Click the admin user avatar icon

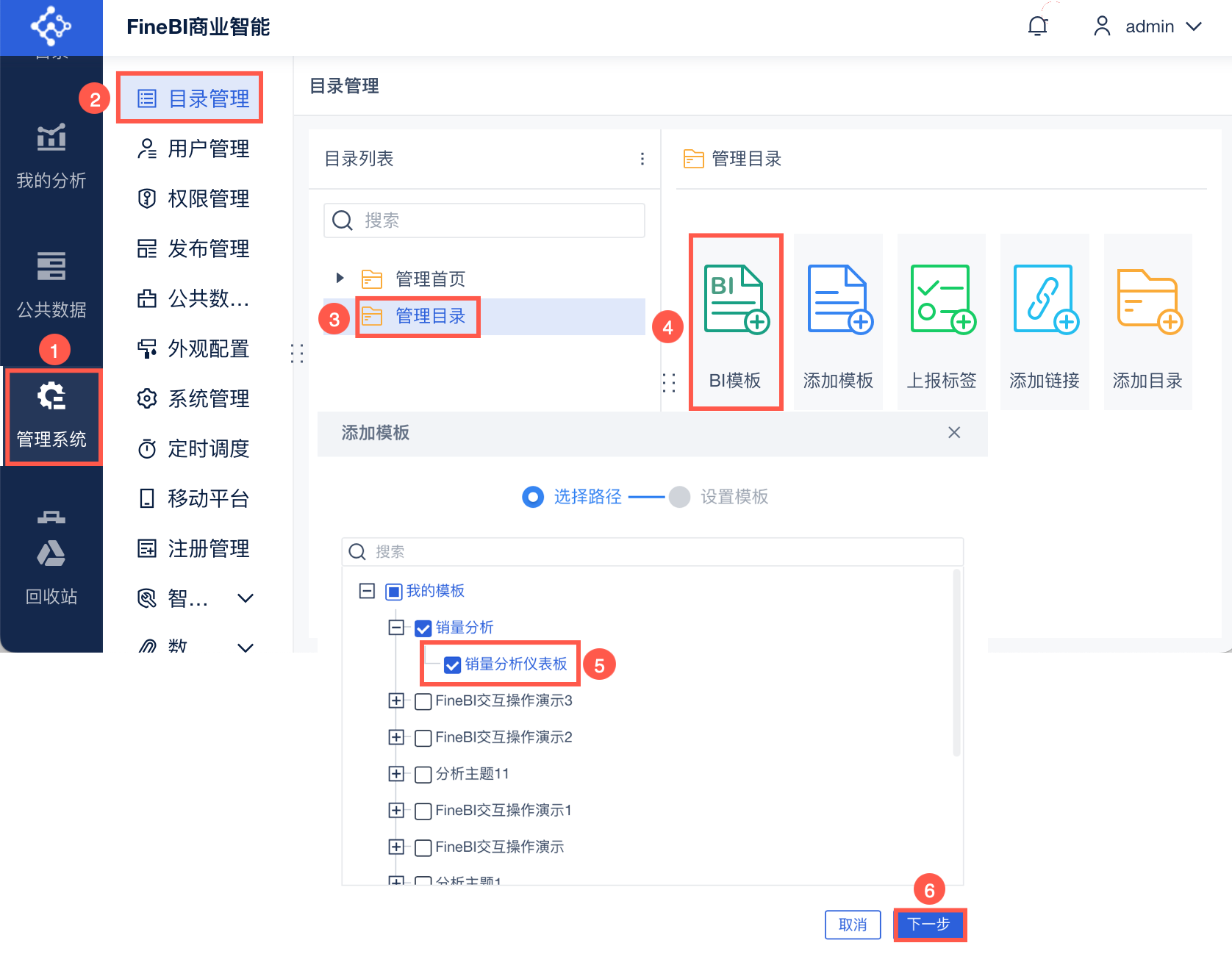[x=1102, y=26]
